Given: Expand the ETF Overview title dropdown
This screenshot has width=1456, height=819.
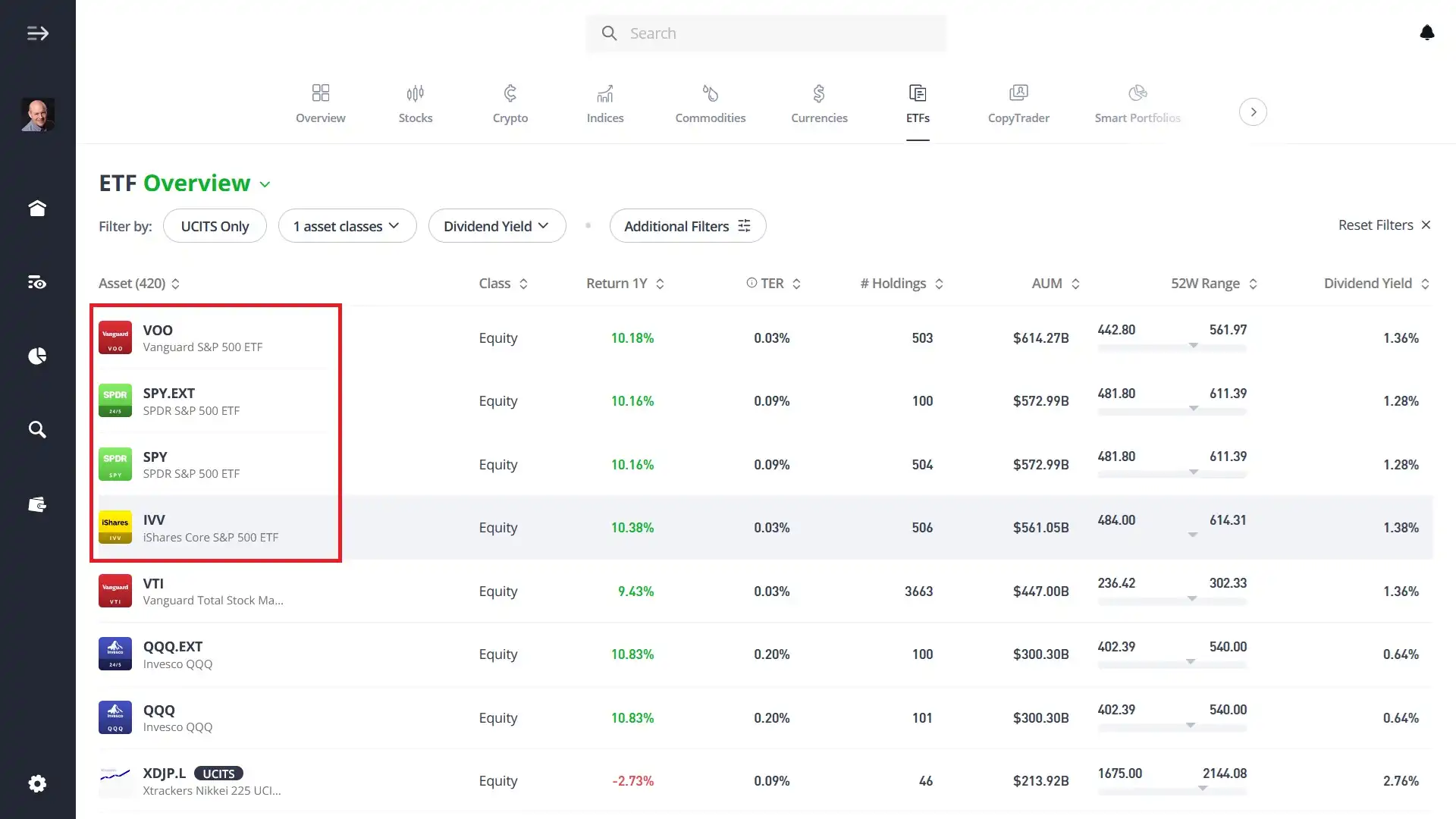Looking at the screenshot, I should click(x=265, y=184).
